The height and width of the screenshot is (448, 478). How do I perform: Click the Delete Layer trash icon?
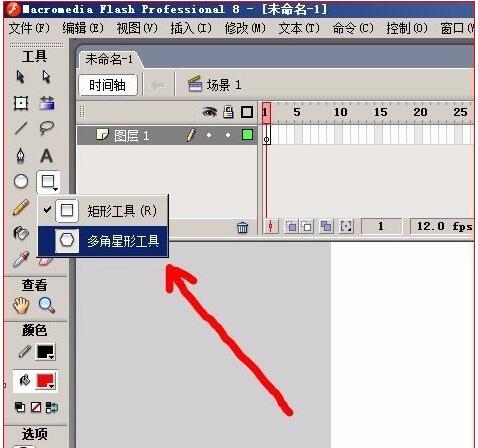tap(242, 228)
